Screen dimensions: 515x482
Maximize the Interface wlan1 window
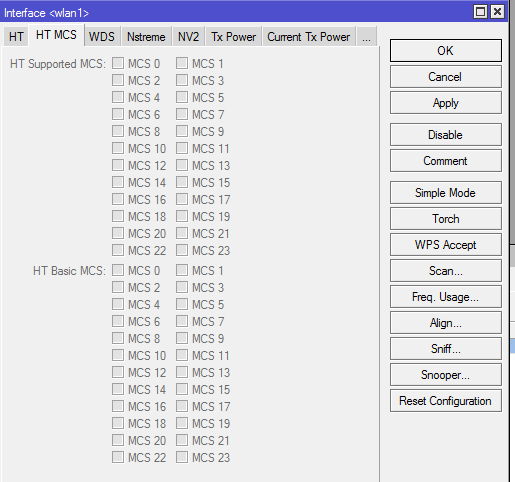tap(480, 12)
